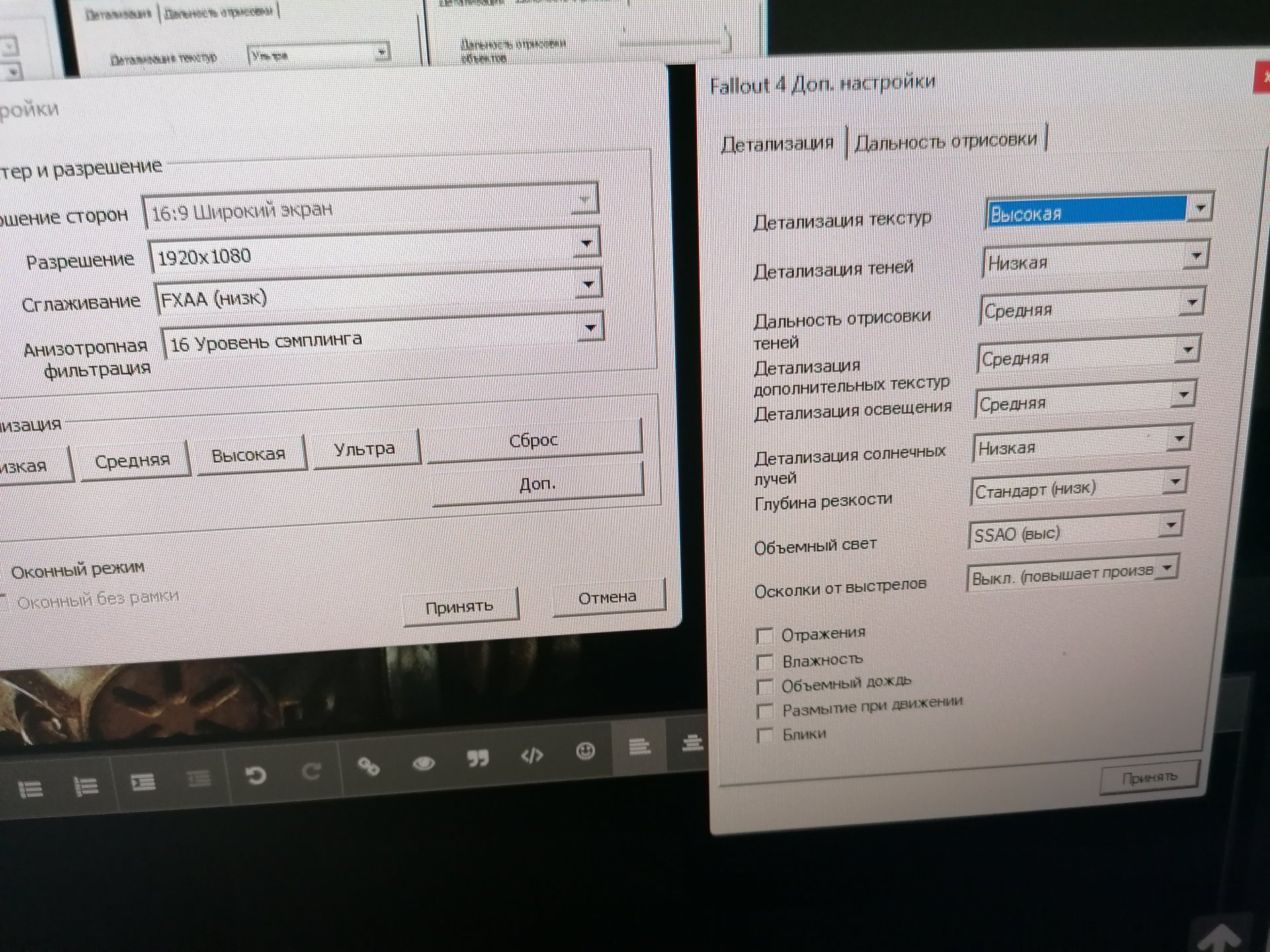Open the Детализация текстур dropdown
The height and width of the screenshot is (952, 1270).
point(1199,209)
